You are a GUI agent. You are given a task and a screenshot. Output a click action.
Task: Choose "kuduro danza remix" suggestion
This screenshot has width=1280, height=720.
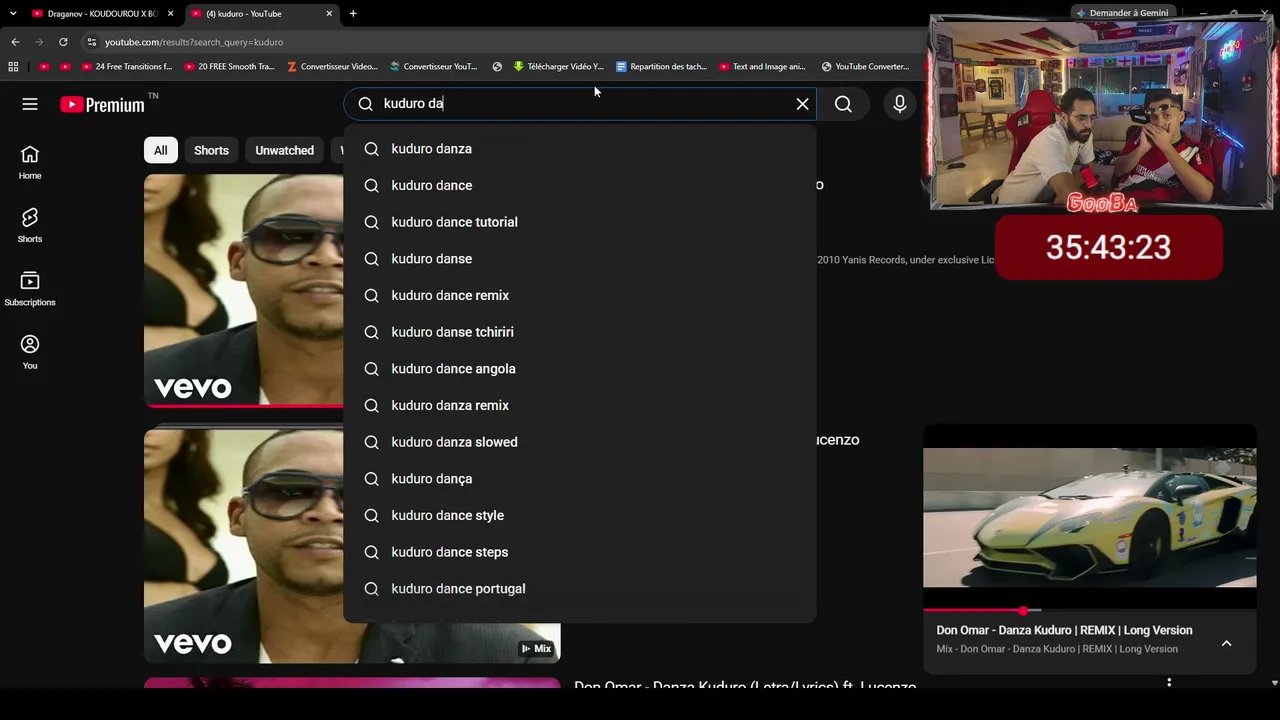[580, 405]
